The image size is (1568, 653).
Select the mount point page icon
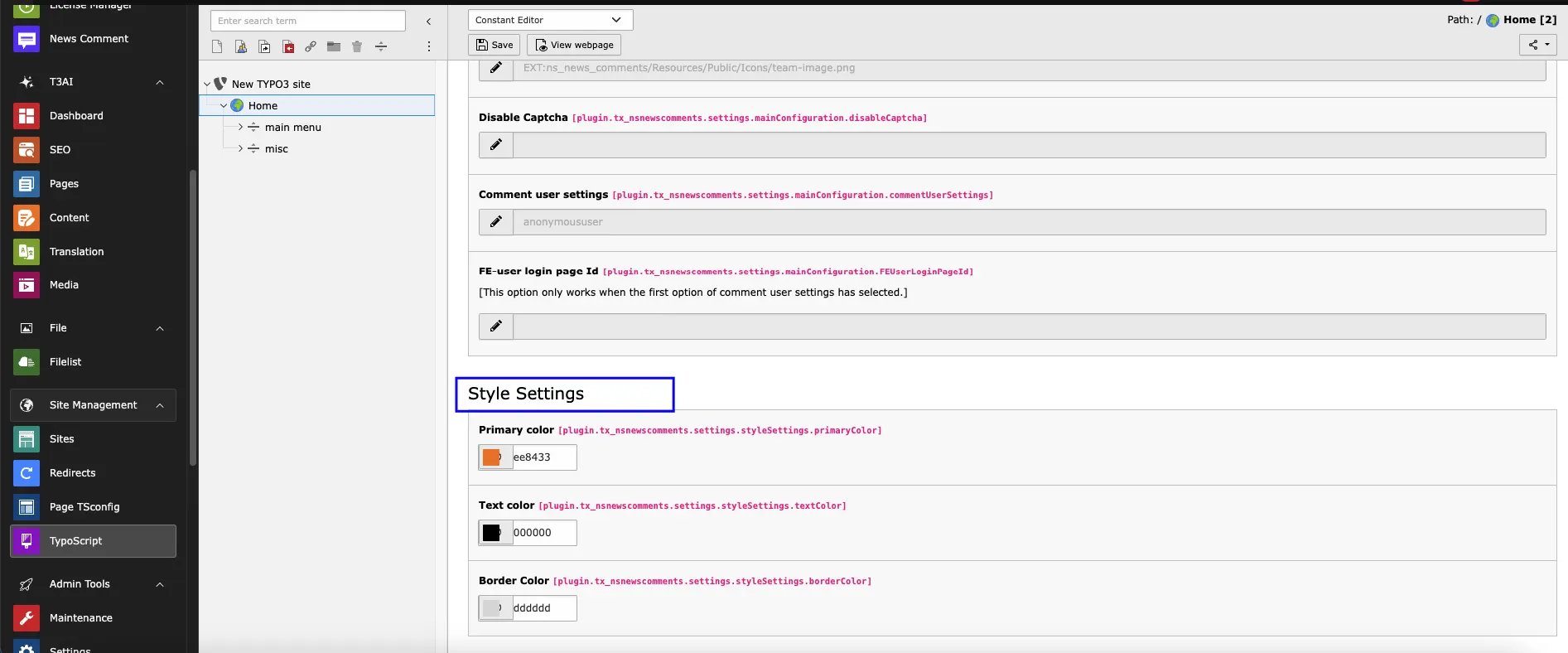coord(288,46)
